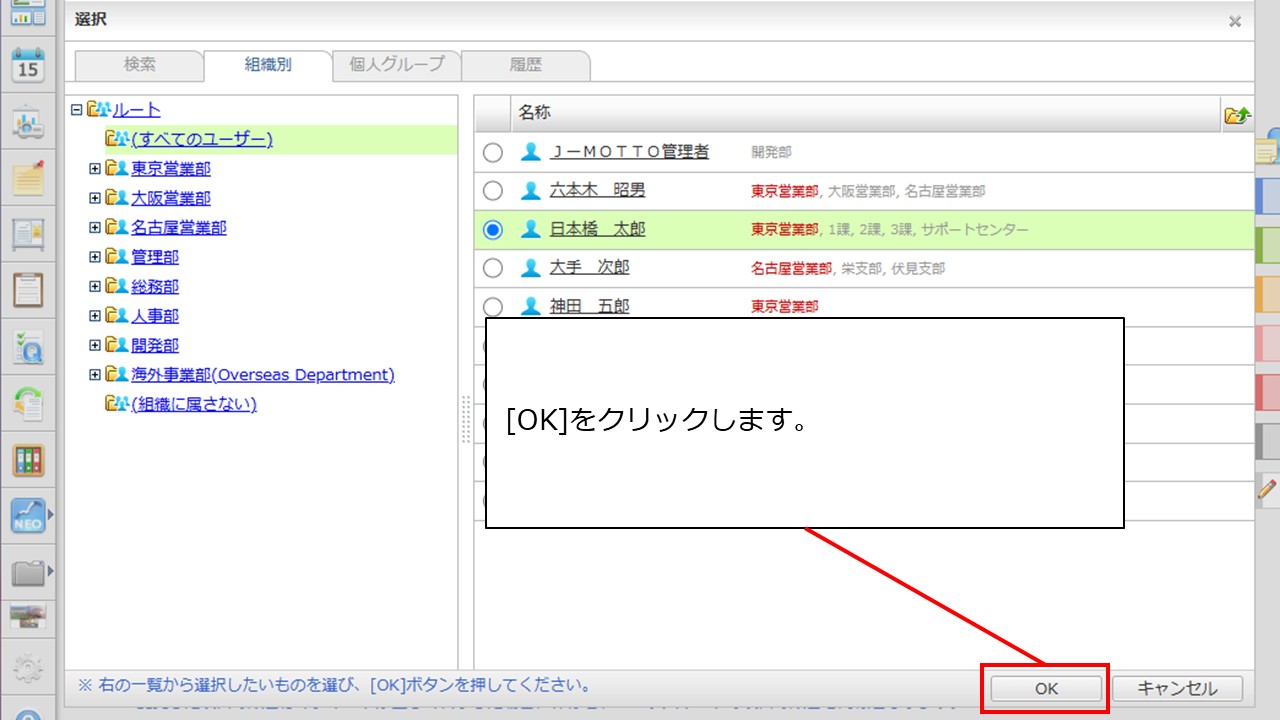Viewport: 1280px width, 720px height.
Task: Expand the 東京営業部 tree node
Action: coord(95,169)
